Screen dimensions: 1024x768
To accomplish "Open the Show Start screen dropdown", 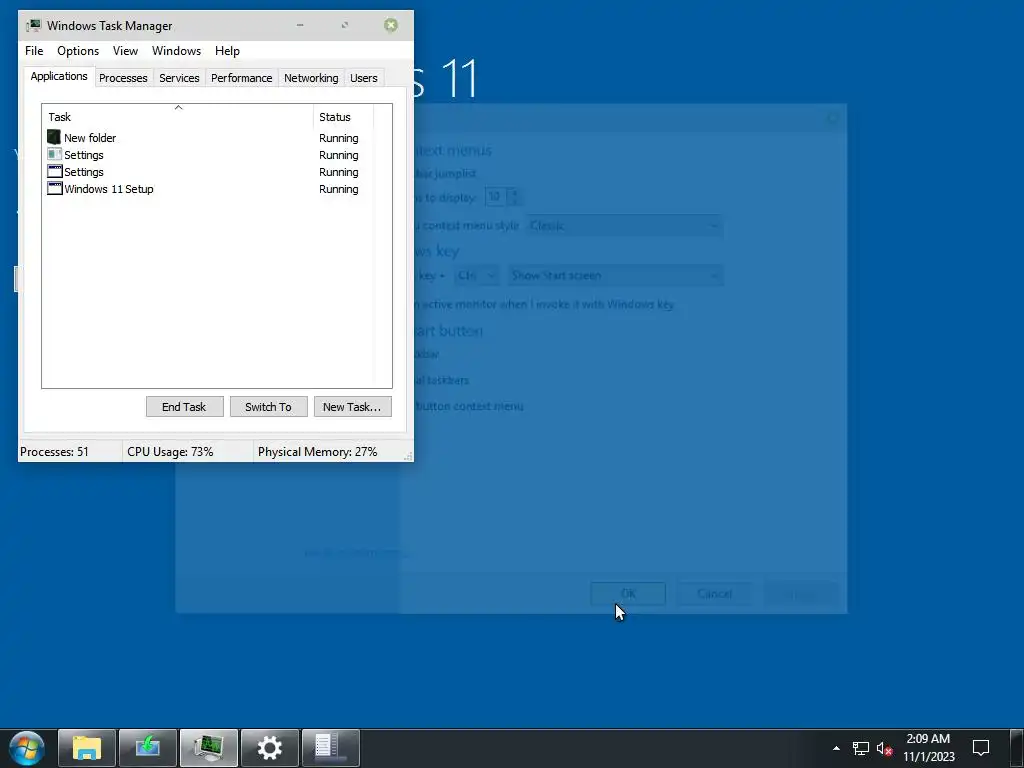I will [x=615, y=276].
